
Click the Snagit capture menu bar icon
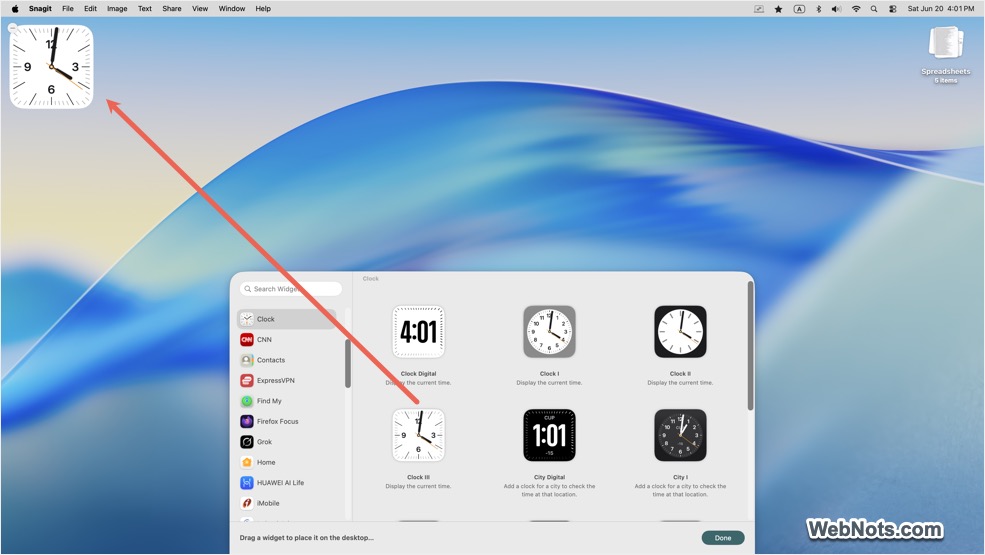pyautogui.click(x=759, y=9)
